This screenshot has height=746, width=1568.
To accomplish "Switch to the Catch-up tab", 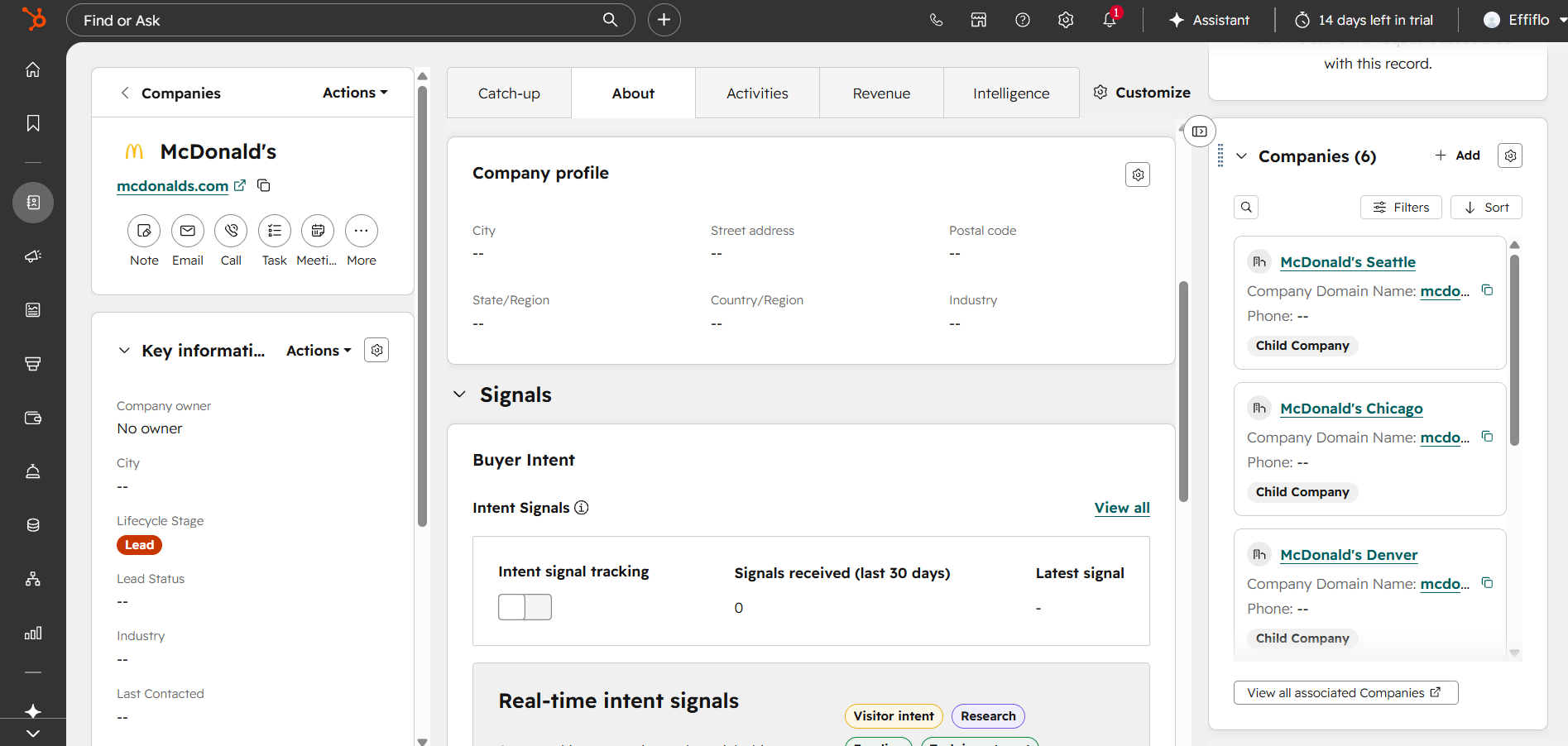I will (x=509, y=93).
